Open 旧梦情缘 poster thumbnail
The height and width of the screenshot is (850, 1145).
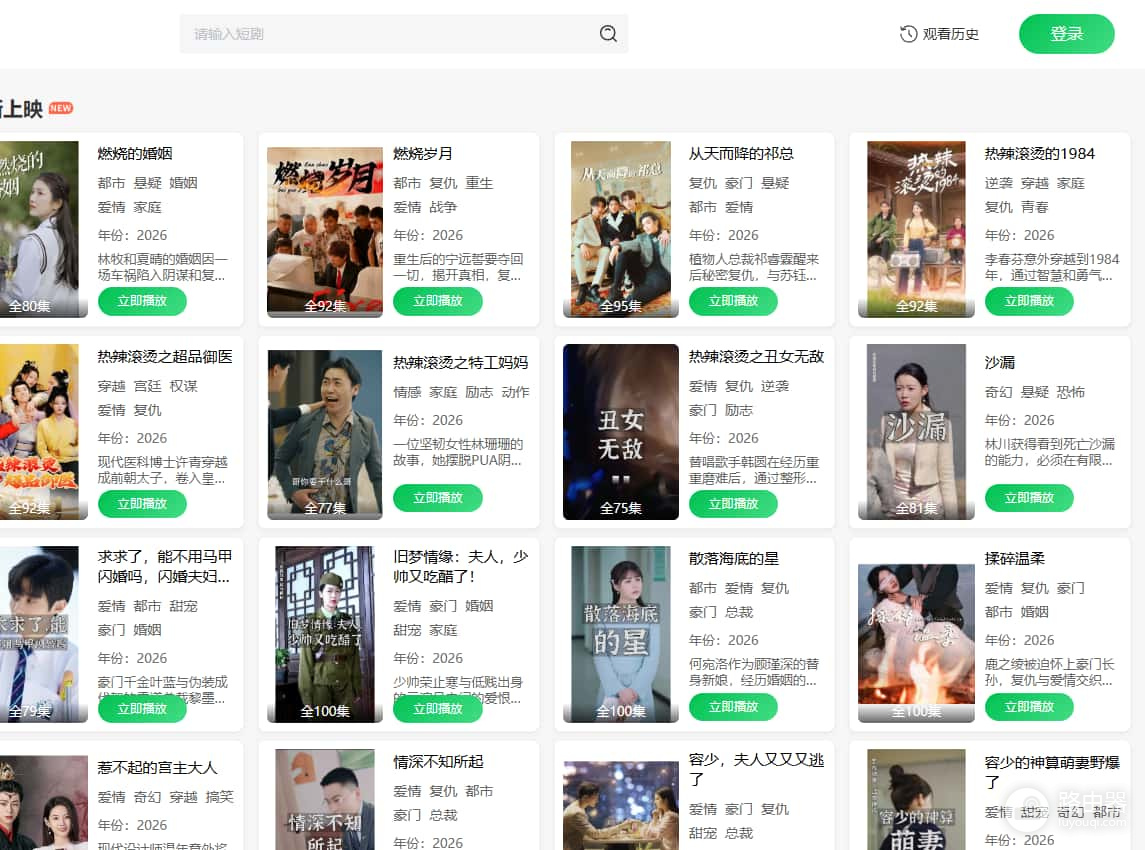point(325,635)
